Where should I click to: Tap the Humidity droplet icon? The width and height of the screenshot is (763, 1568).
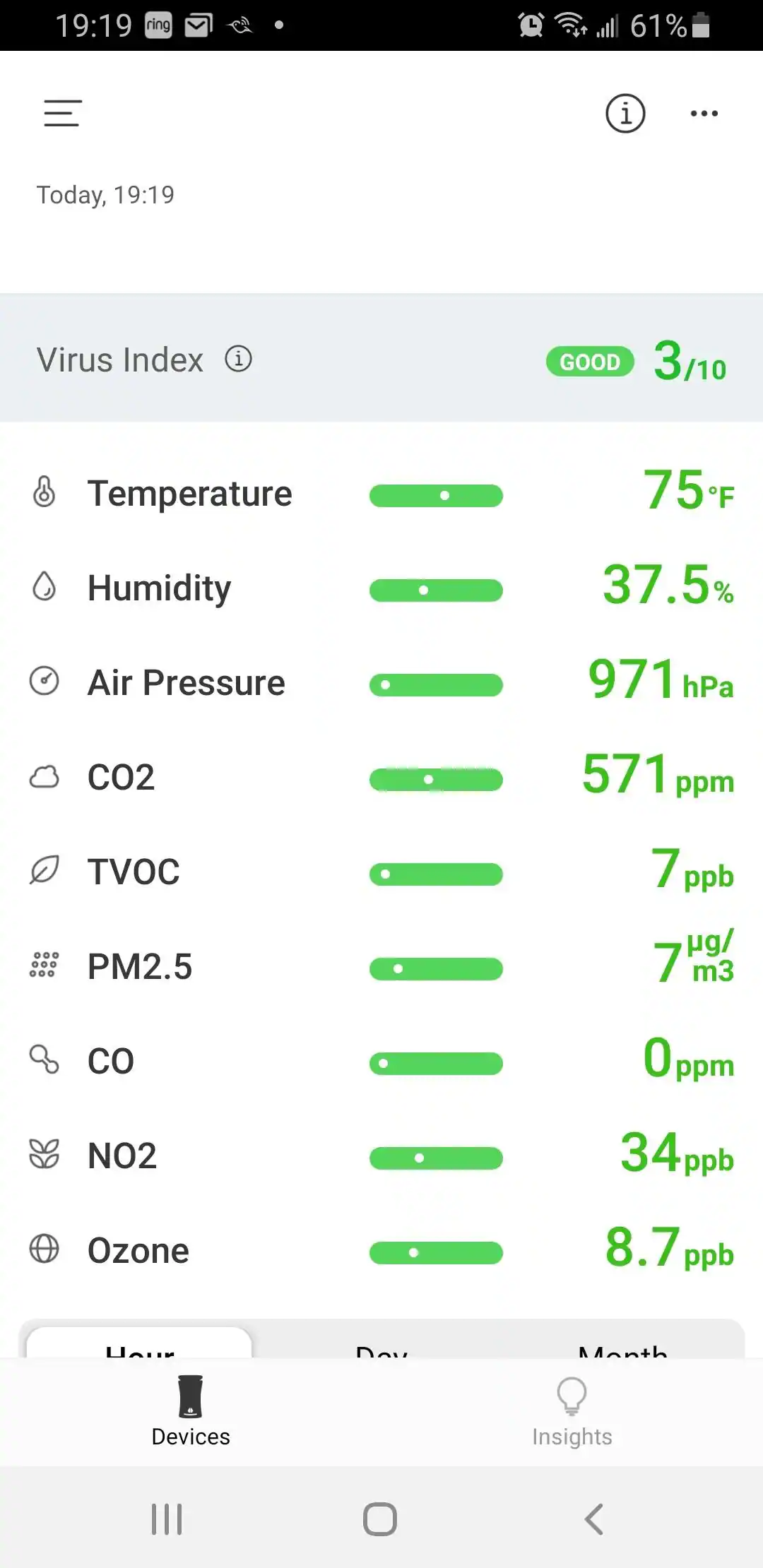pyautogui.click(x=44, y=587)
